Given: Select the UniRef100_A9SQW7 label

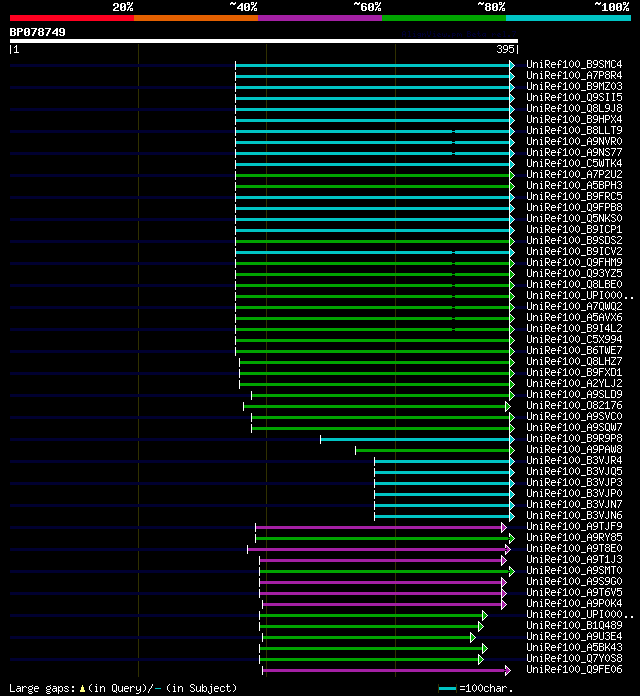Looking at the screenshot, I should [574, 427].
